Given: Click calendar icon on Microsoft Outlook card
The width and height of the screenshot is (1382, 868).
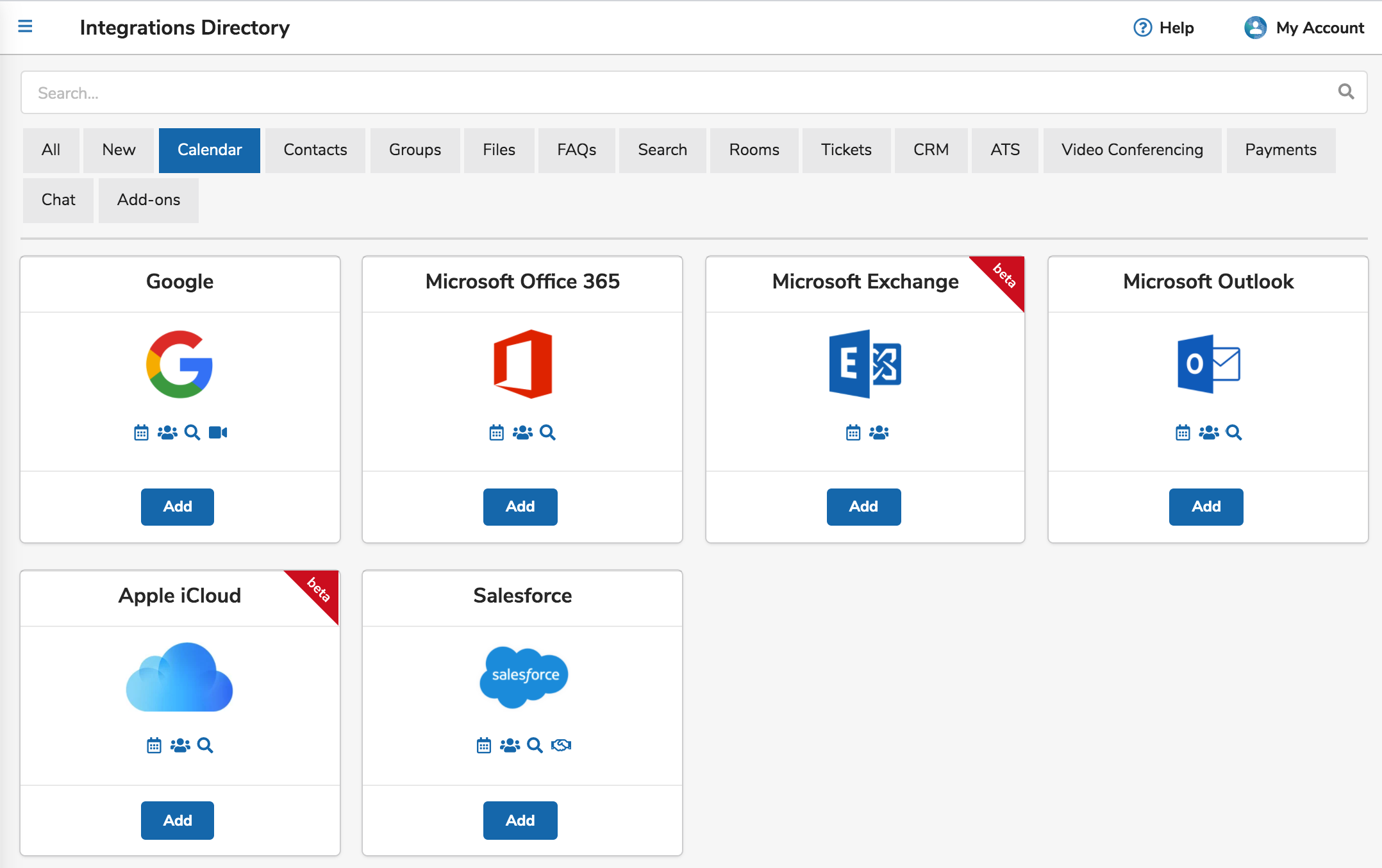Looking at the screenshot, I should (x=1183, y=433).
